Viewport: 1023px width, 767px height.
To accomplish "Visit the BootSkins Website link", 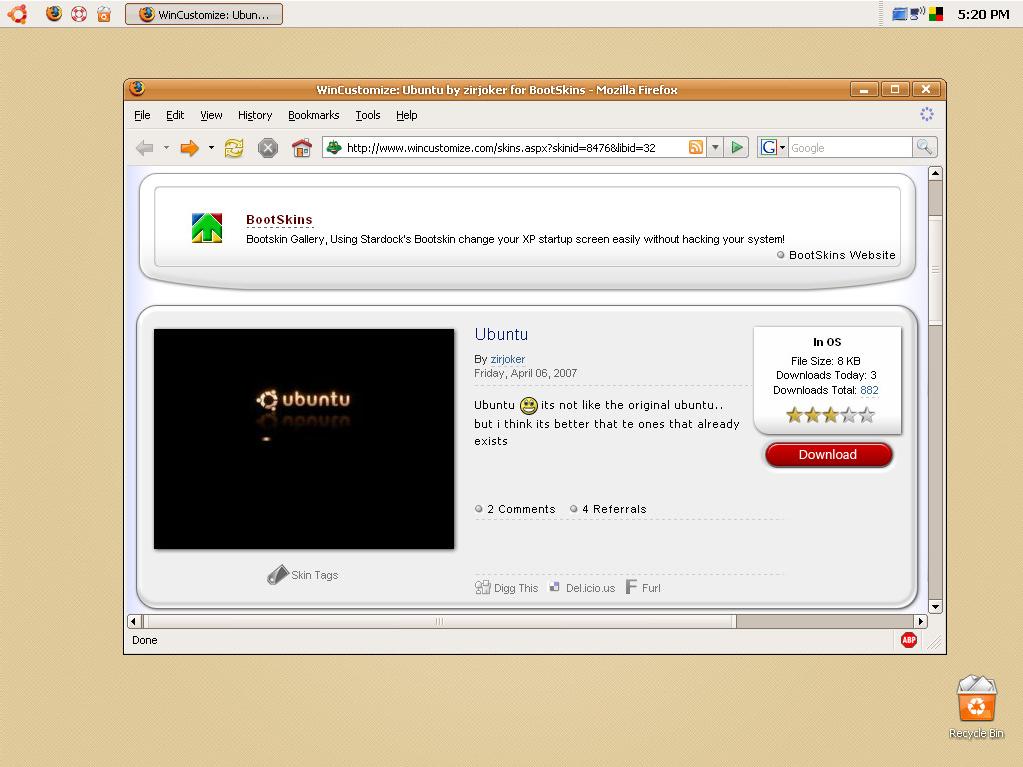I will [842, 255].
